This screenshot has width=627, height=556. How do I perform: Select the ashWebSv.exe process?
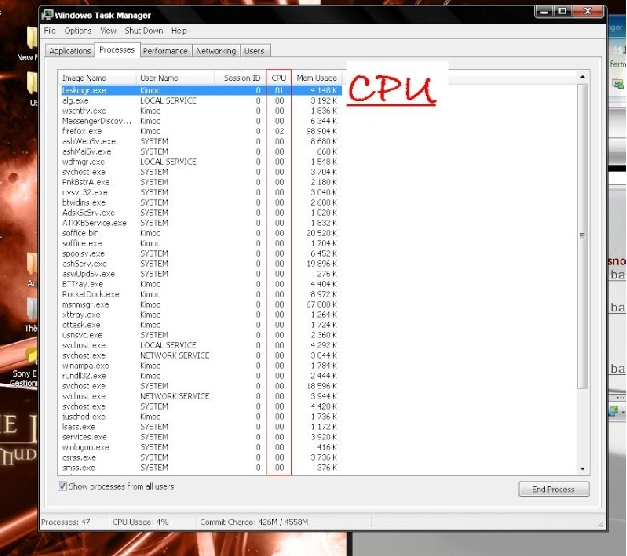tap(200, 141)
